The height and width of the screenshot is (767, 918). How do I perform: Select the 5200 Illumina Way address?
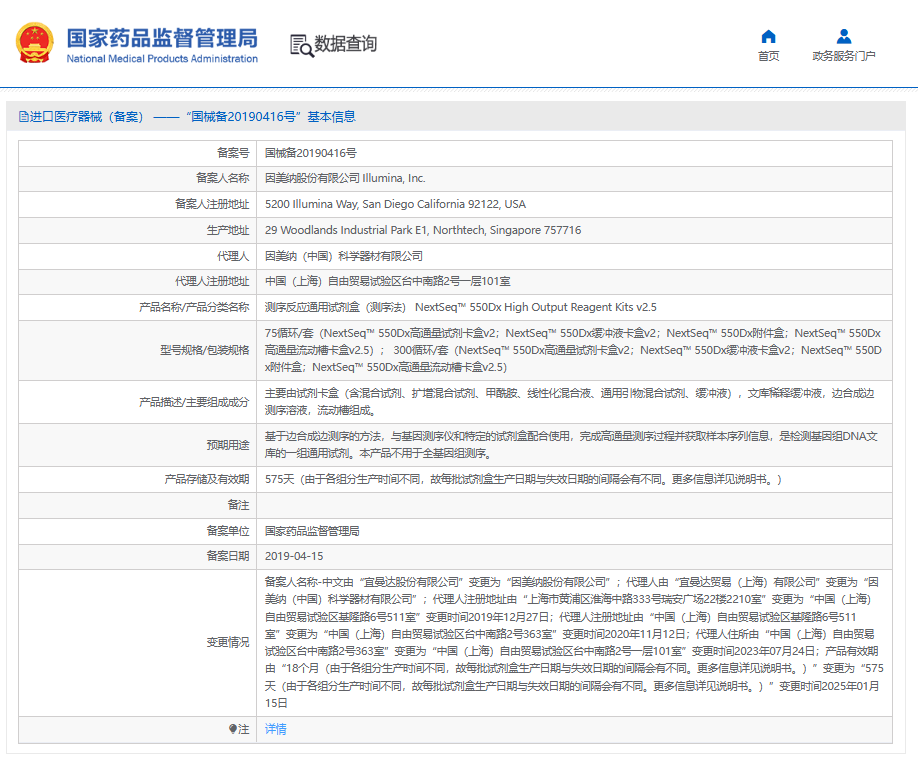pyautogui.click(x=395, y=204)
